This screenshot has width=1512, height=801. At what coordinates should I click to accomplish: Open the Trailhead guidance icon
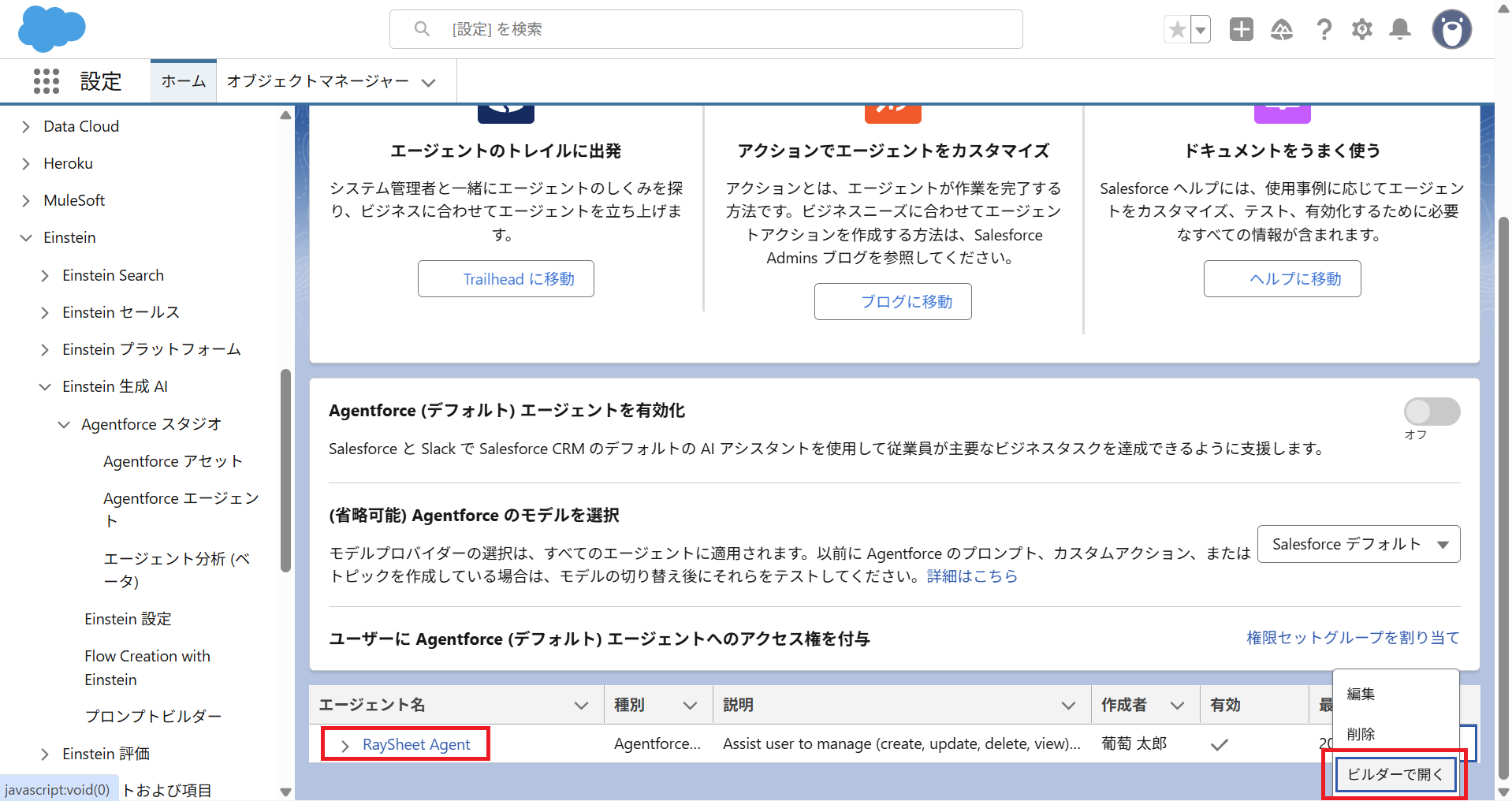point(1282,30)
